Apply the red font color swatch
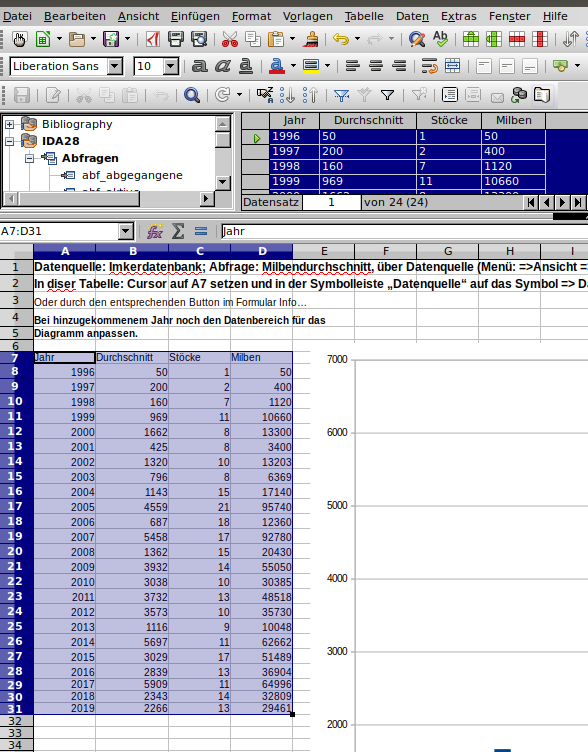 pos(277,66)
